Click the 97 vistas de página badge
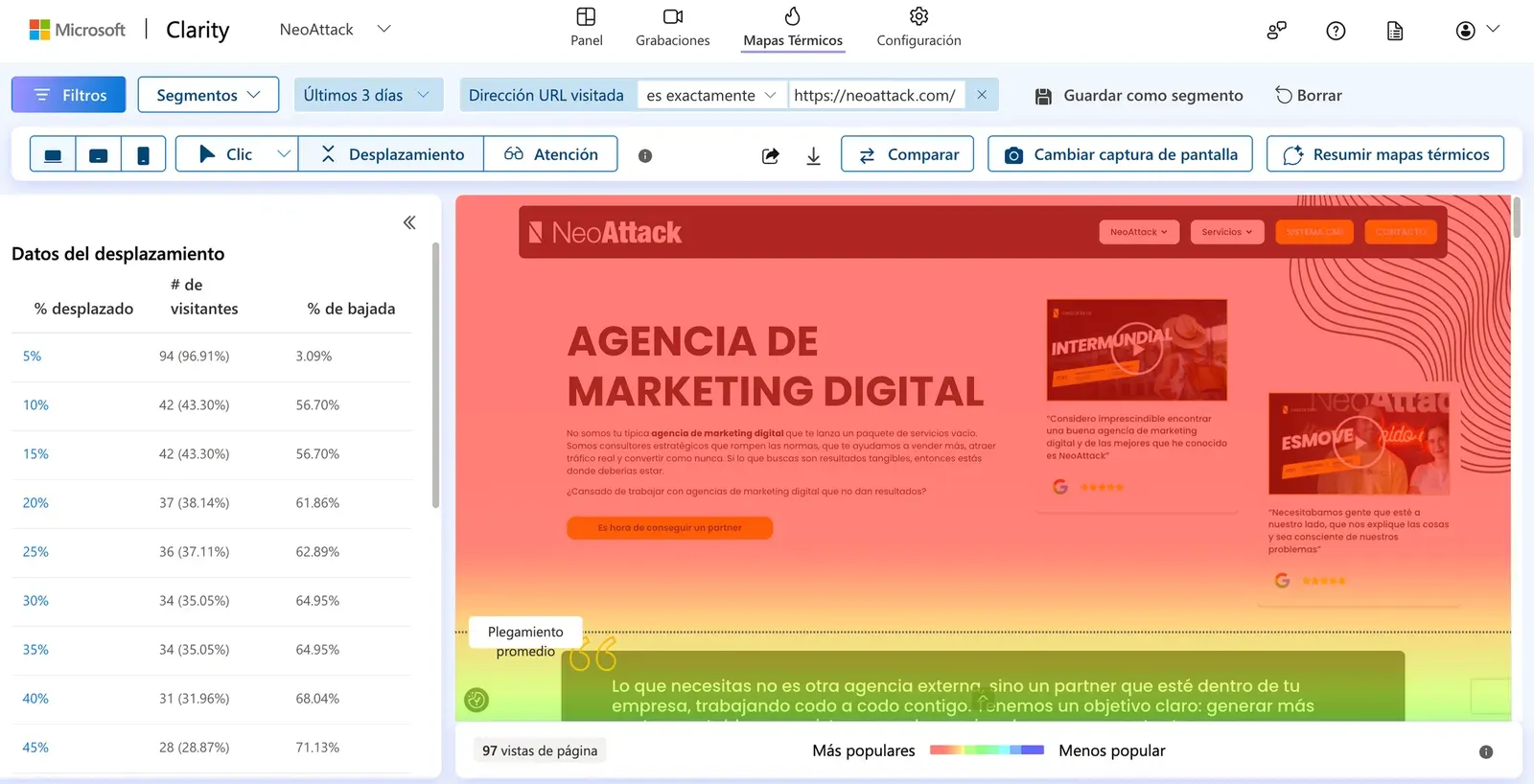Screen dimensions: 1534x784 coord(540,750)
